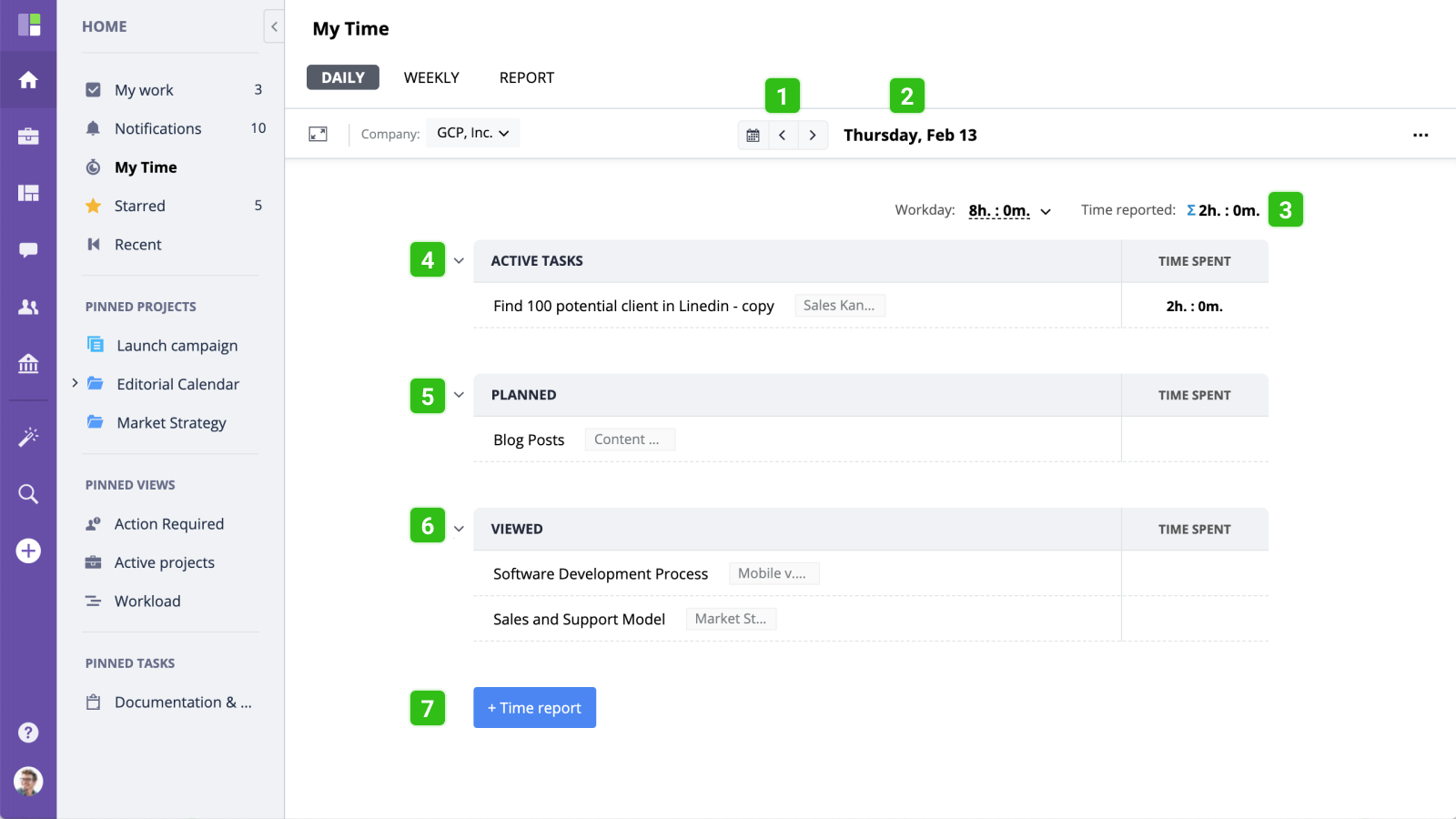
Task: Collapse the ACTIVE TASKS section
Action: coord(459,261)
